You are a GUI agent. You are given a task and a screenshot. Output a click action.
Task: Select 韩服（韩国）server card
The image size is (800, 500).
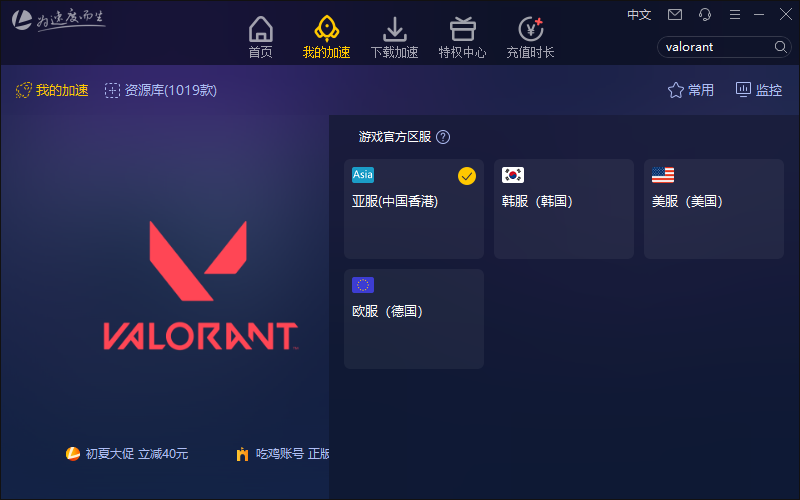pyautogui.click(x=564, y=209)
